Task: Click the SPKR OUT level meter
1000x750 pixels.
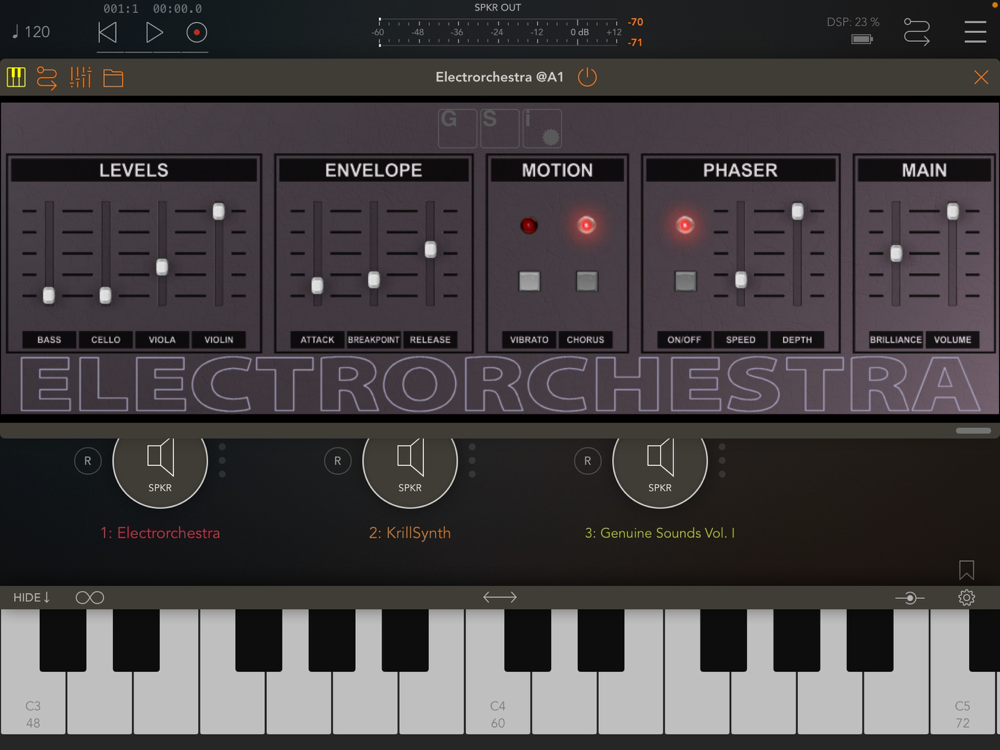Action: point(497,32)
